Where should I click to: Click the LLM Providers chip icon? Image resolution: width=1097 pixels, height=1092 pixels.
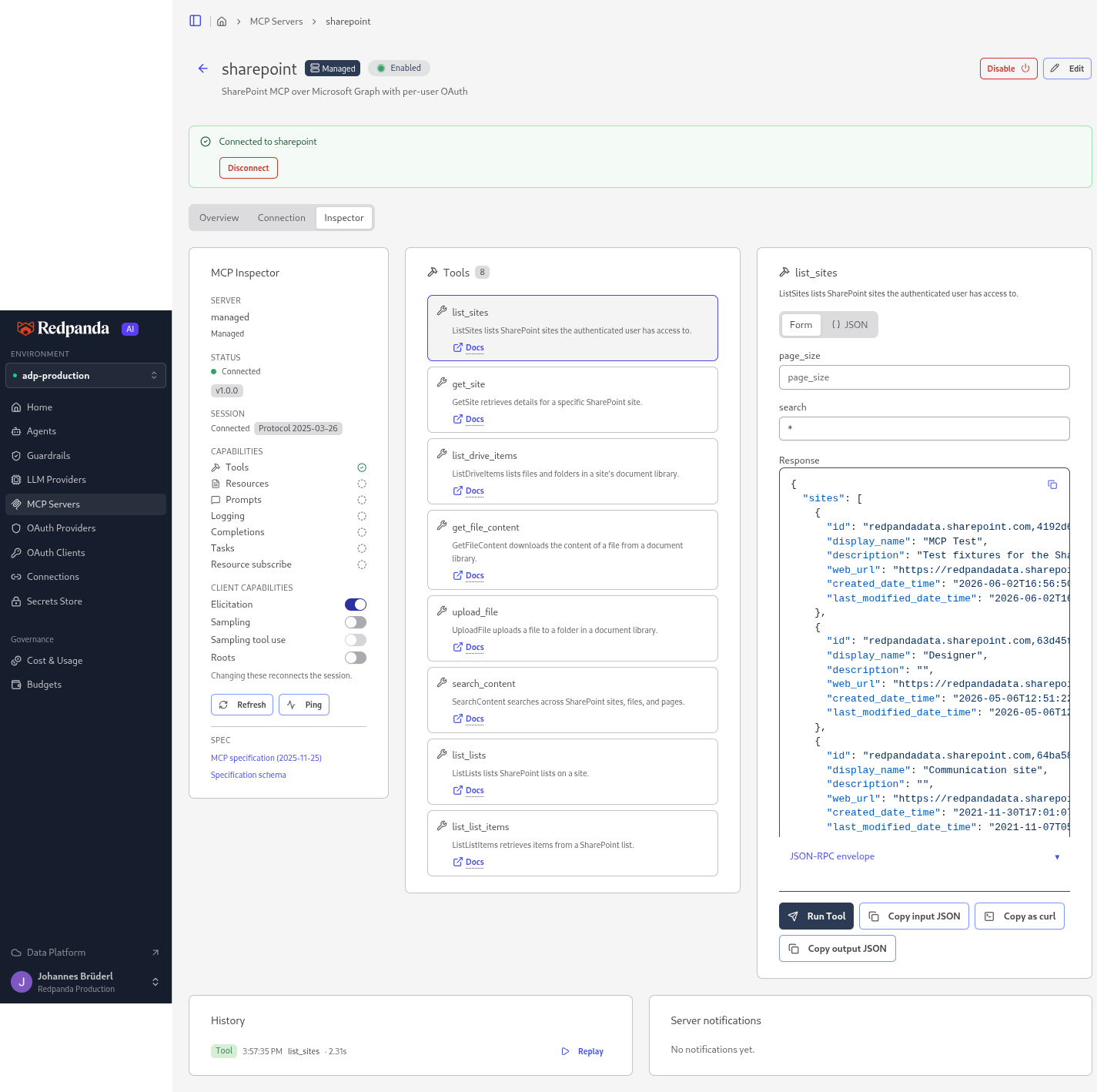coord(16,480)
